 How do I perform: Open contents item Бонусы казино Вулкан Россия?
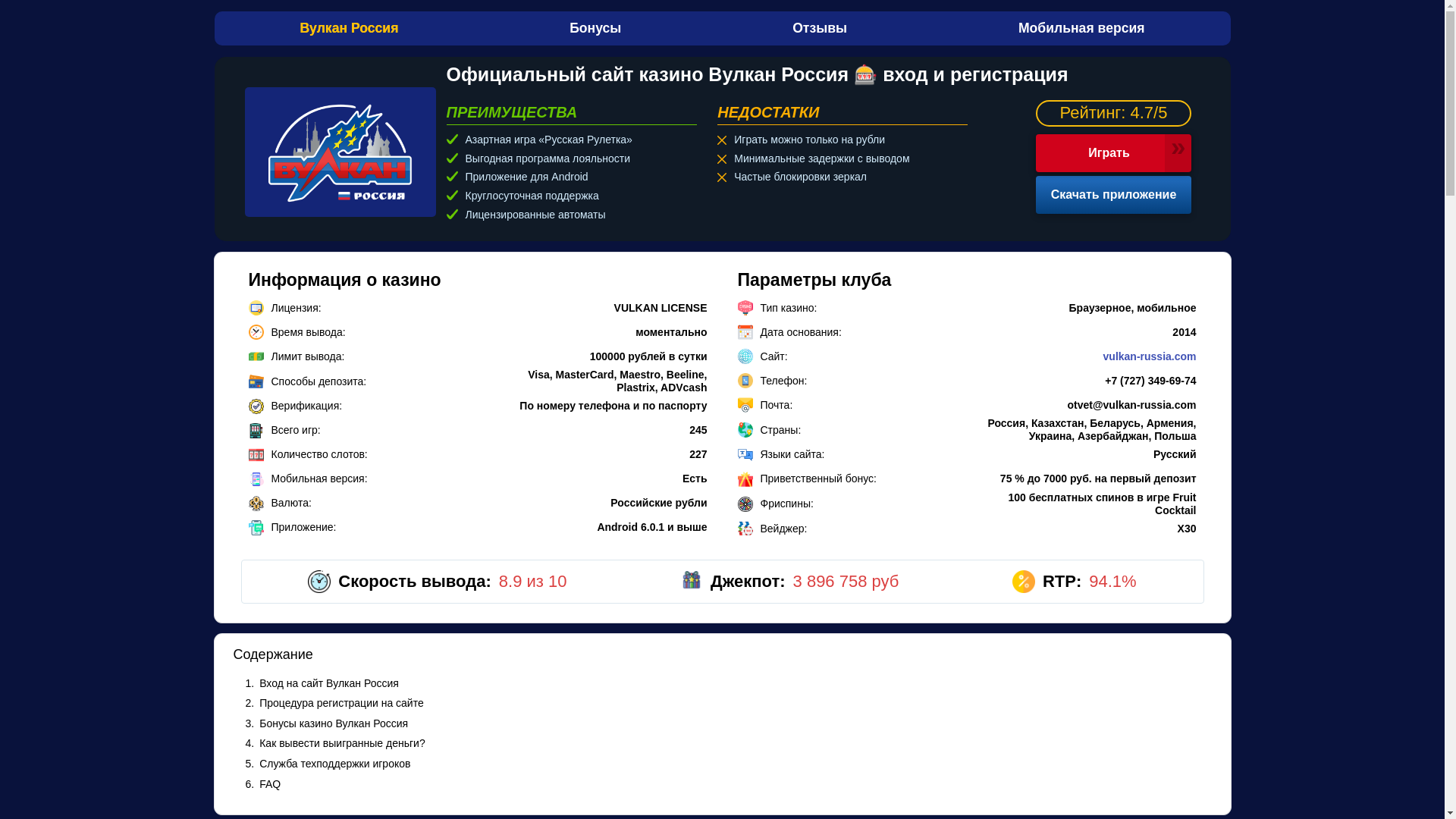(x=334, y=723)
